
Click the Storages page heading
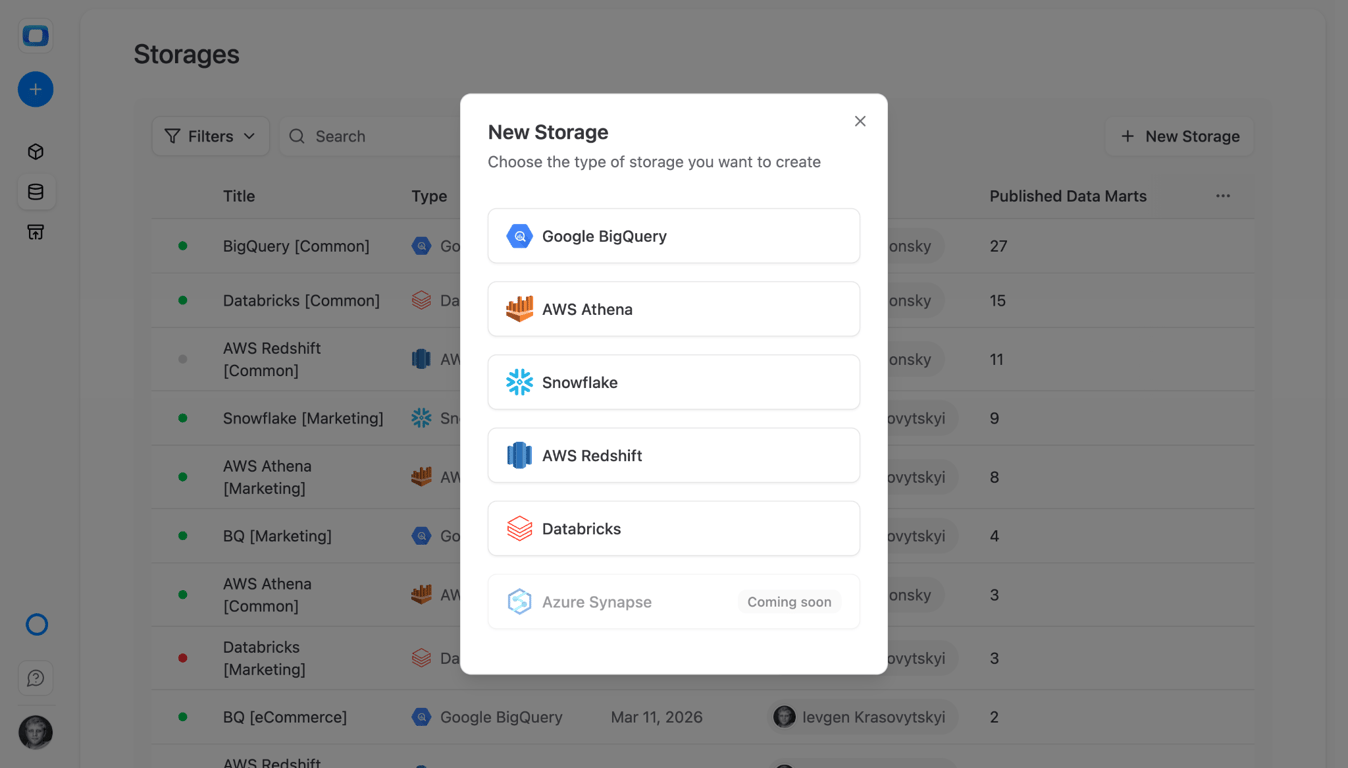click(x=187, y=54)
